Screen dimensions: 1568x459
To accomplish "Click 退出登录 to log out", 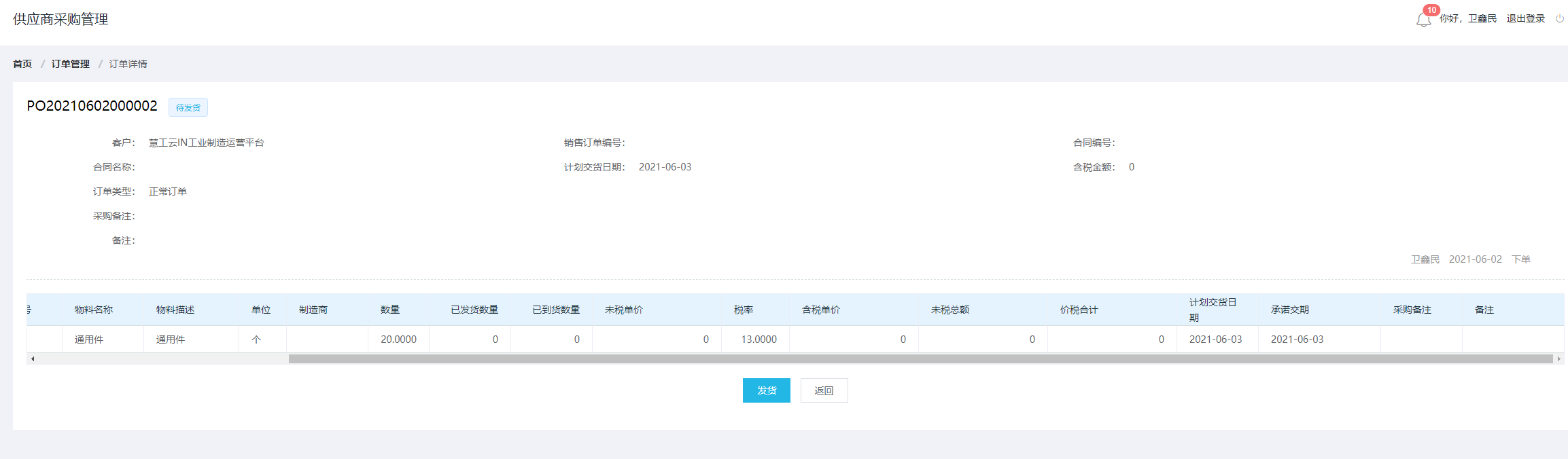I will [1525, 19].
